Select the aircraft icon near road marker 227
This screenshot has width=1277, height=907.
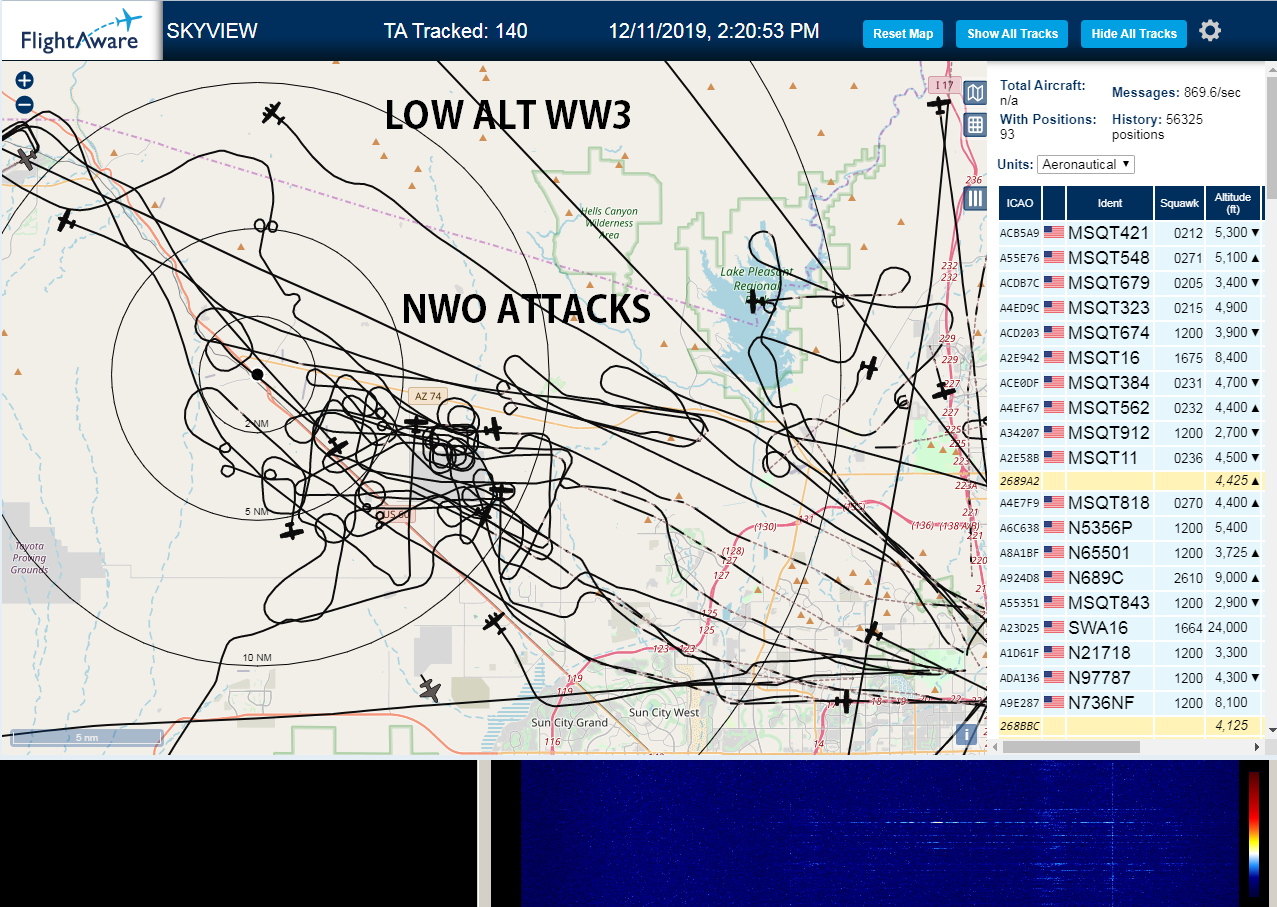coord(943,390)
